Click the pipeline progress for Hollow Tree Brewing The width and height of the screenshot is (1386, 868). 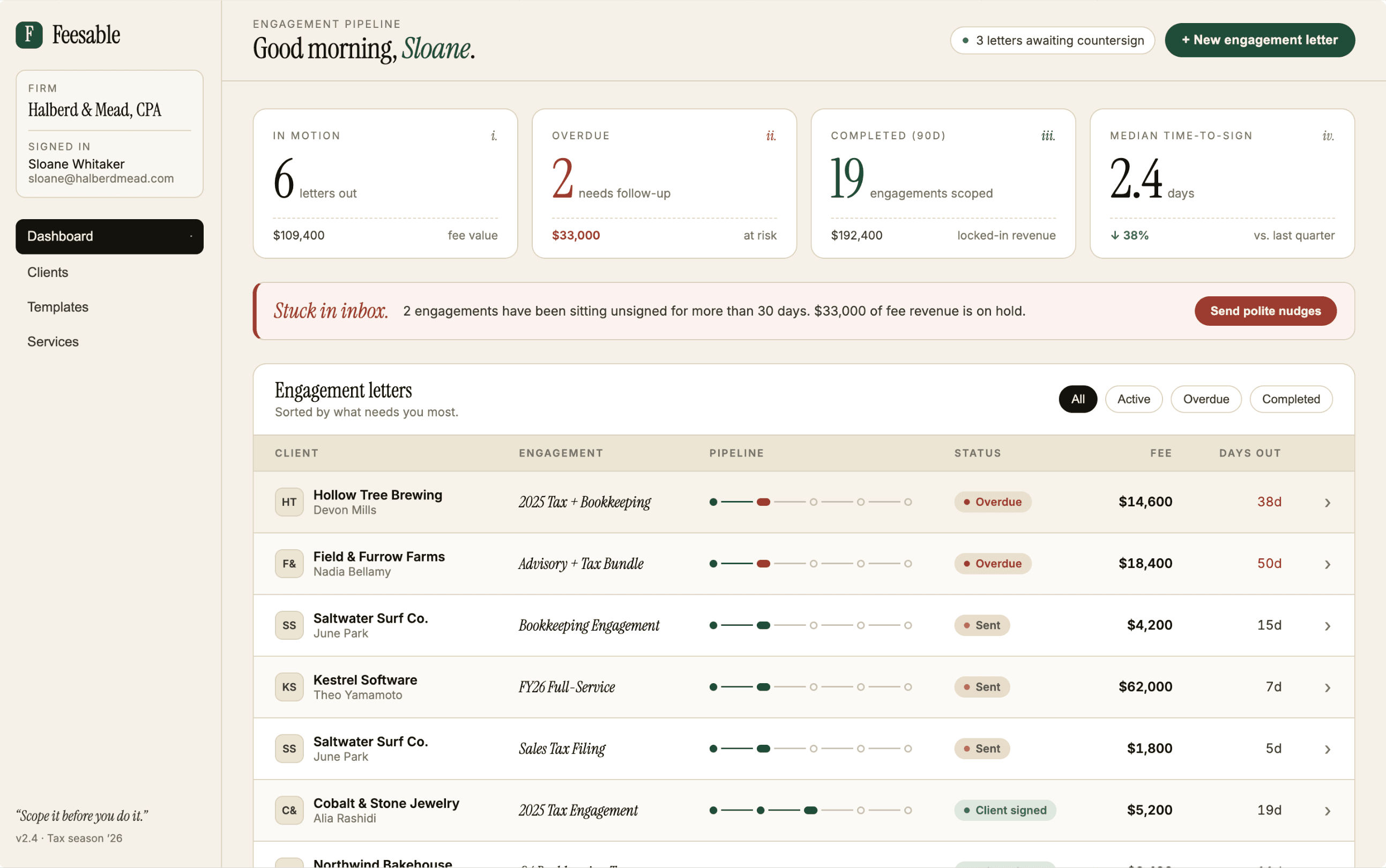pyautogui.click(x=811, y=503)
